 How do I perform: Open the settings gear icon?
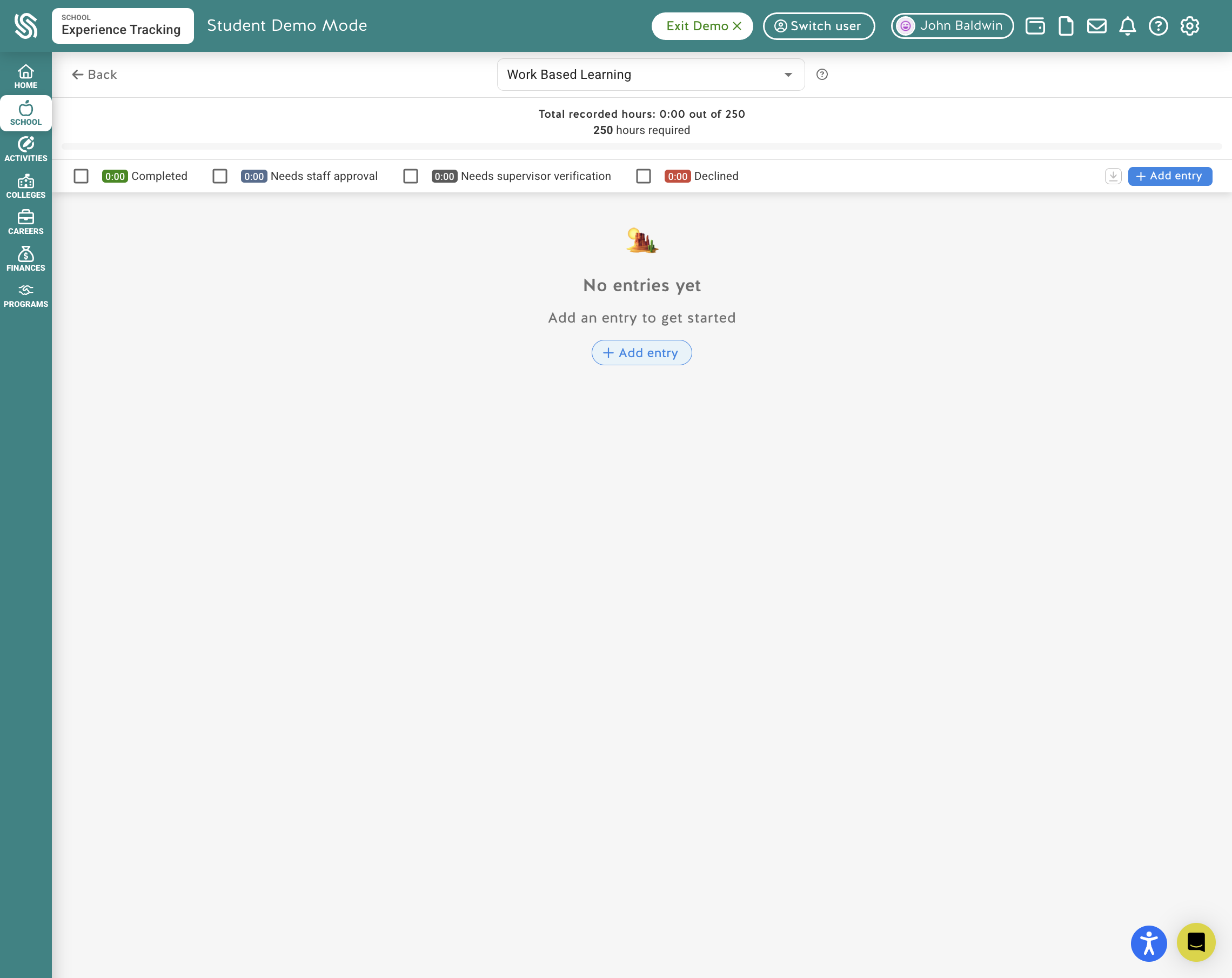pyautogui.click(x=1190, y=26)
